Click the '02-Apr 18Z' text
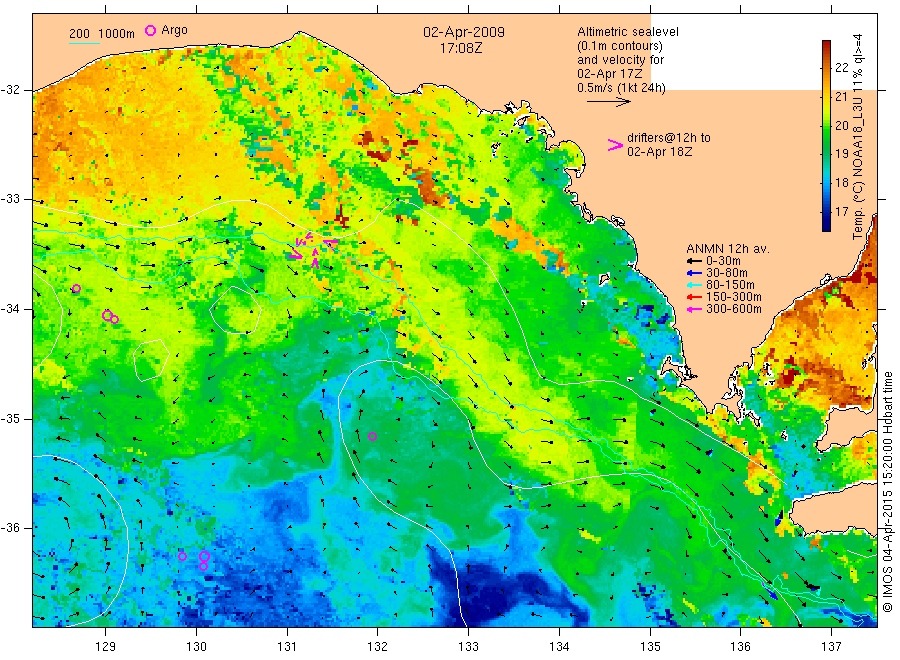The width and height of the screenshot is (900, 660). pyautogui.click(x=660, y=152)
